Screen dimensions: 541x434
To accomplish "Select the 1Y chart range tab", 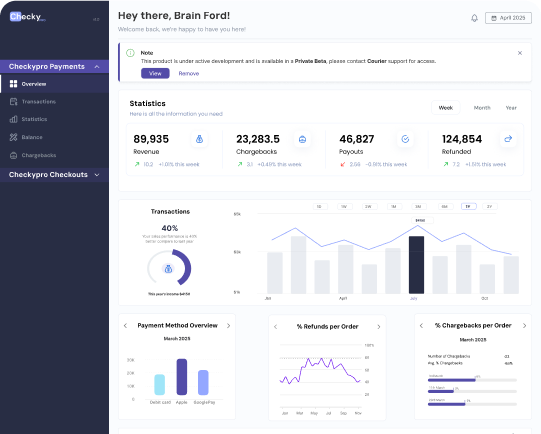I will (469, 206).
